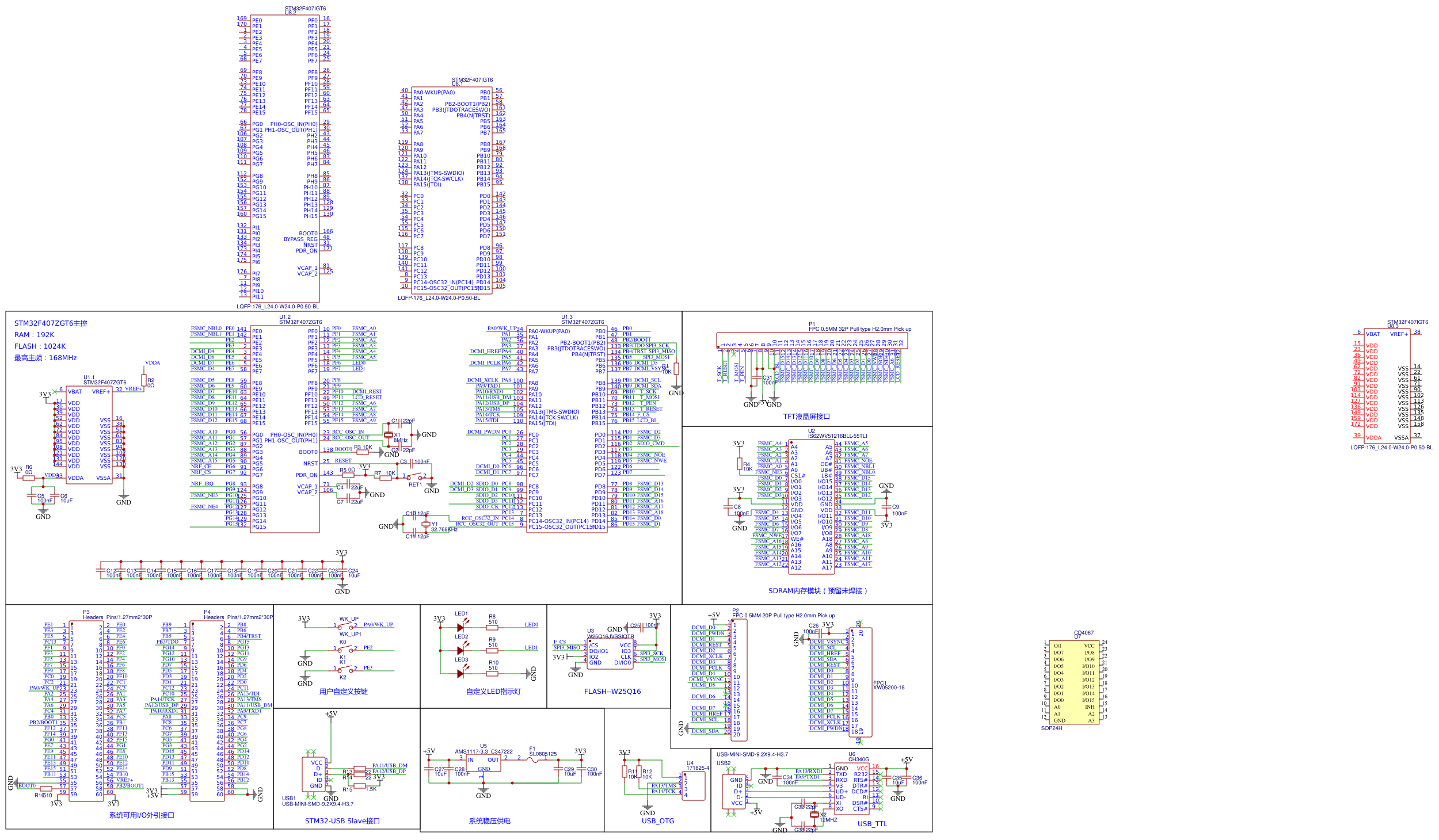
Task: Select the K2 pushbutton switch
Action: (345, 669)
